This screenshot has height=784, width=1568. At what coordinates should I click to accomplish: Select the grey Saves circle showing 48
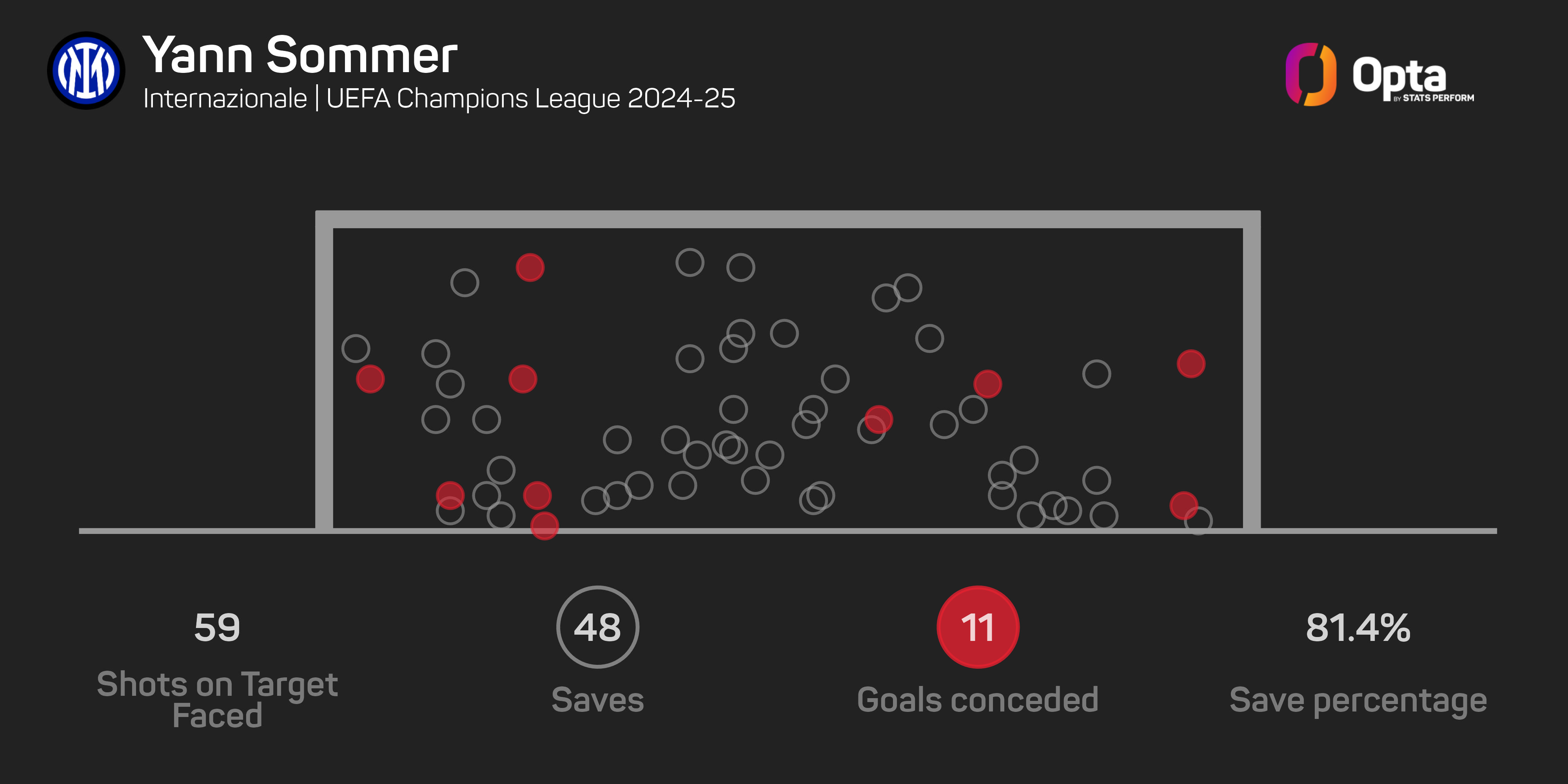[x=597, y=627]
